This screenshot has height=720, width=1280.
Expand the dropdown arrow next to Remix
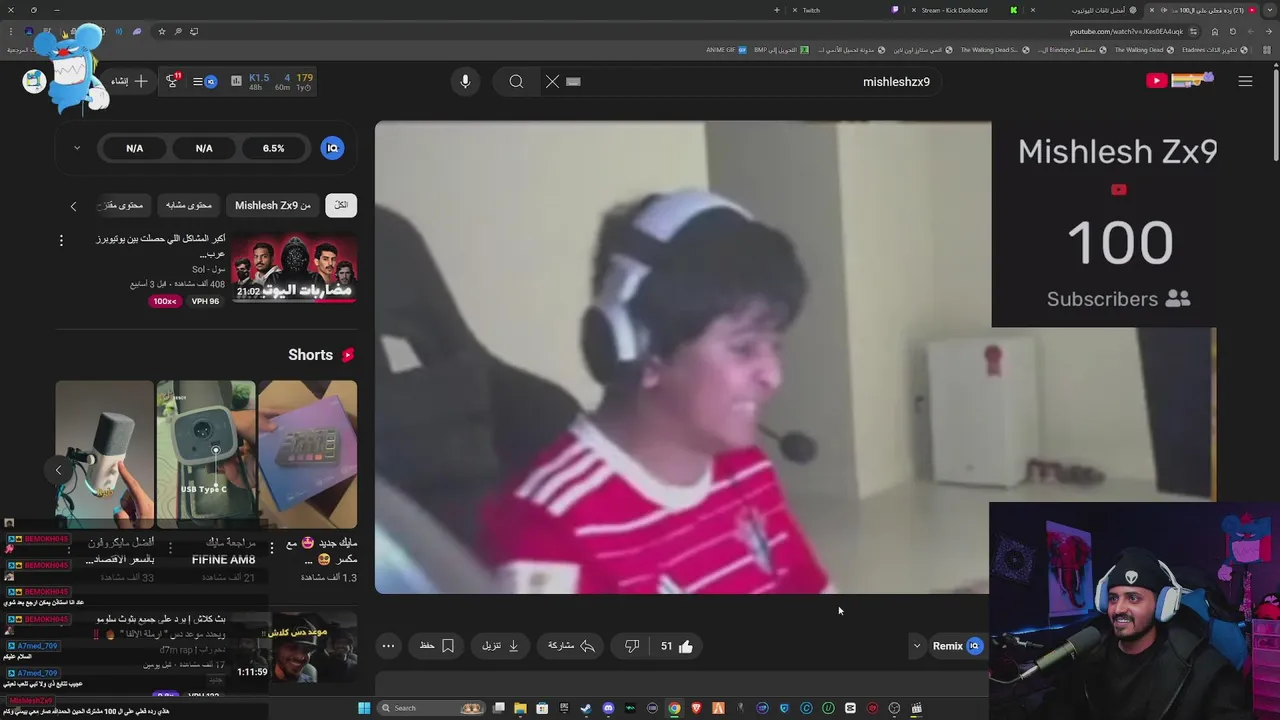916,646
